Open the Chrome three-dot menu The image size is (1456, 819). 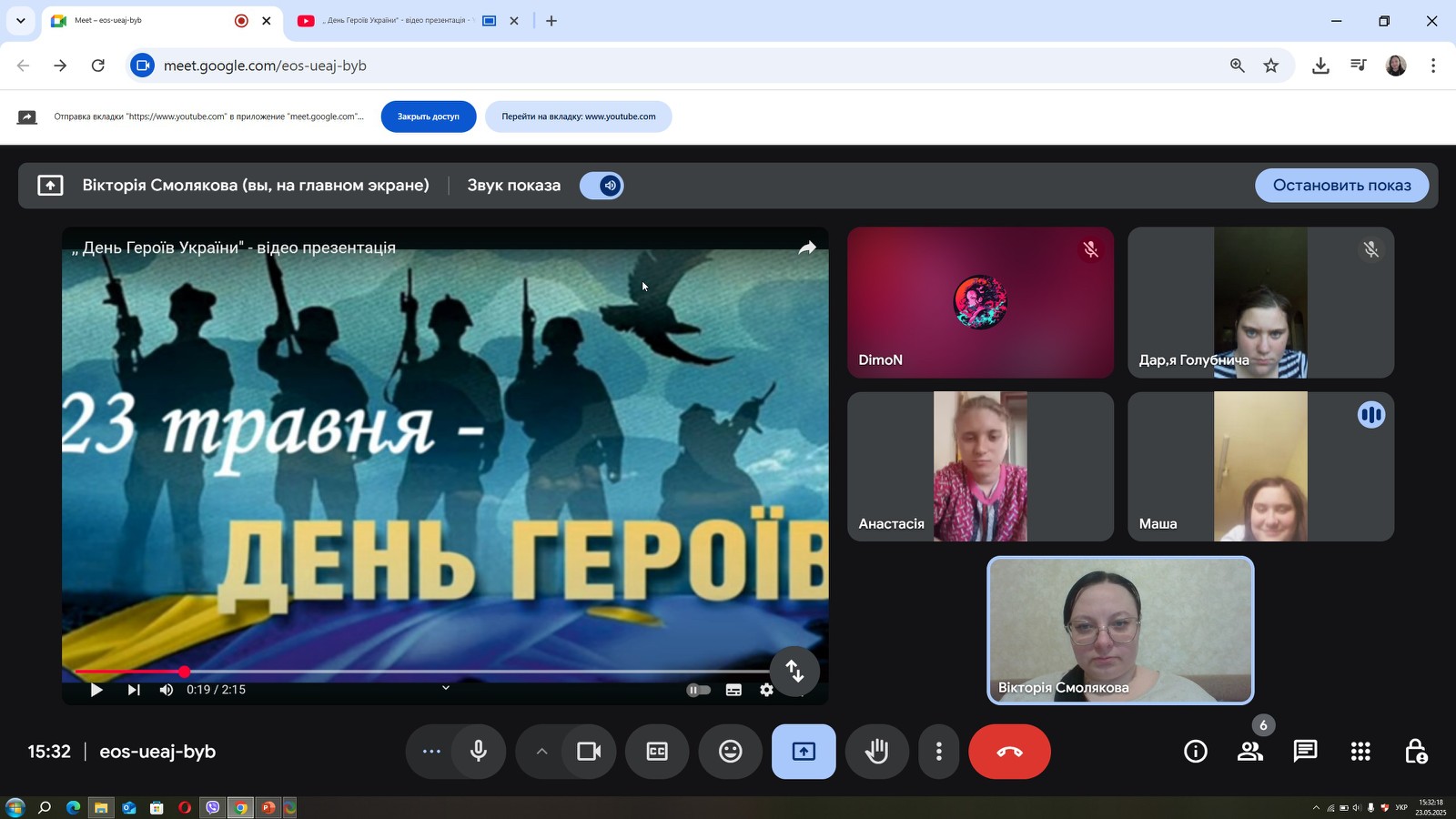(1433, 66)
